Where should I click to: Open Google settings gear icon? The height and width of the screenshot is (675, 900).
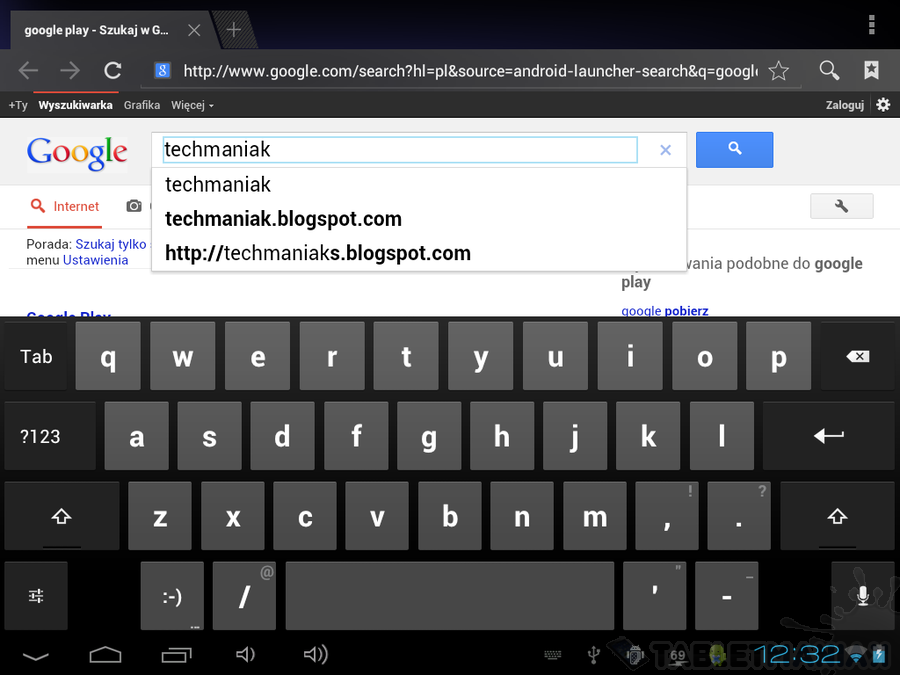coord(883,105)
